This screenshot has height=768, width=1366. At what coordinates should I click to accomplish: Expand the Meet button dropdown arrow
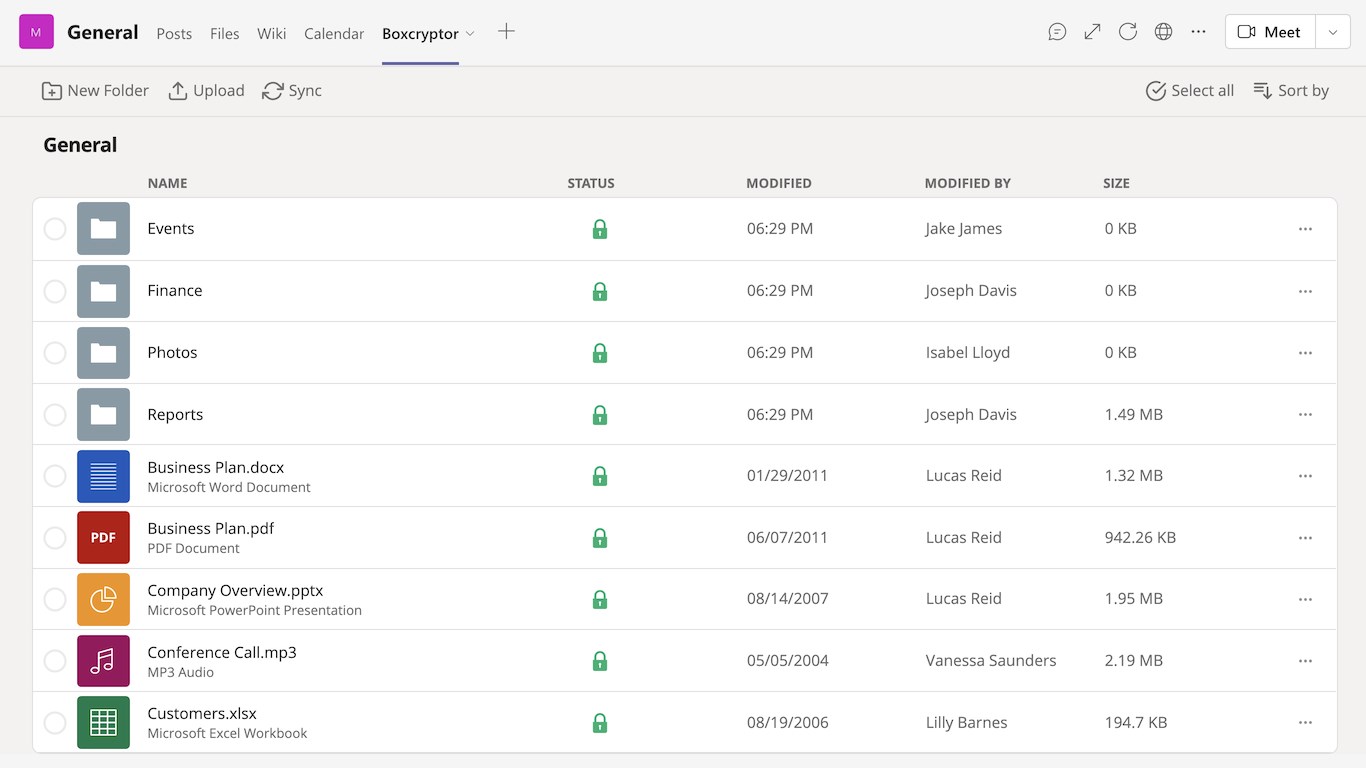pyautogui.click(x=1332, y=32)
